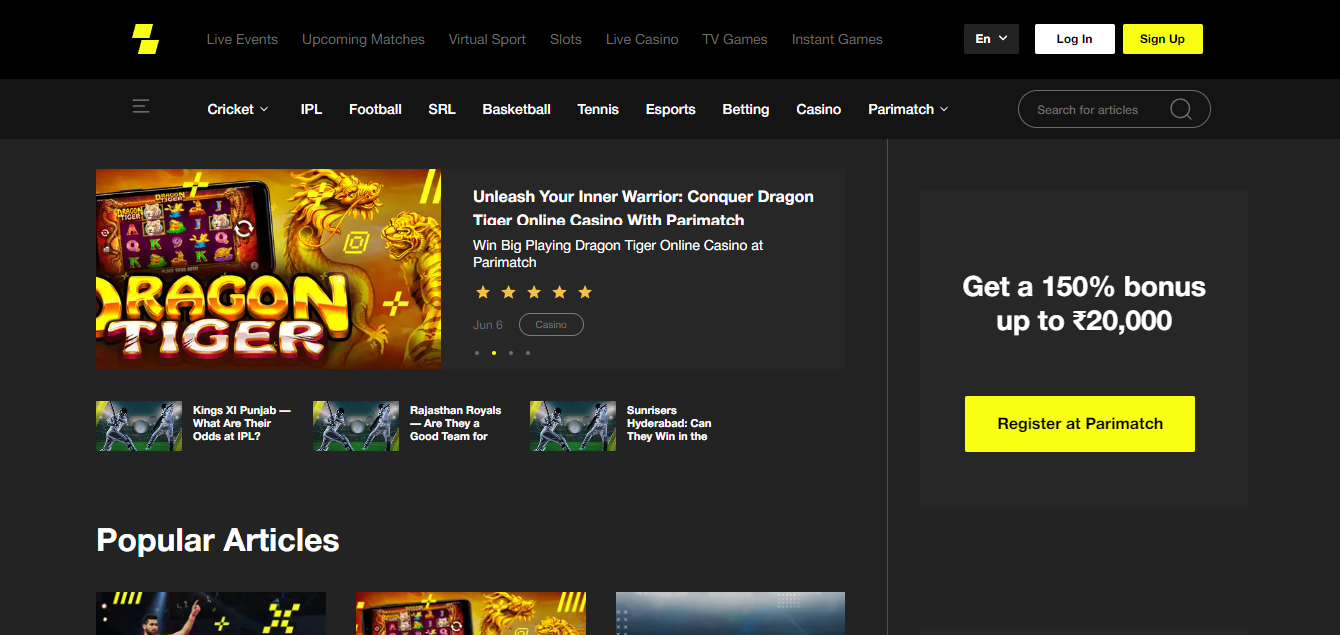Open Sunrisers Hyderabad article link
This screenshot has width=1340, height=635.
669,423
